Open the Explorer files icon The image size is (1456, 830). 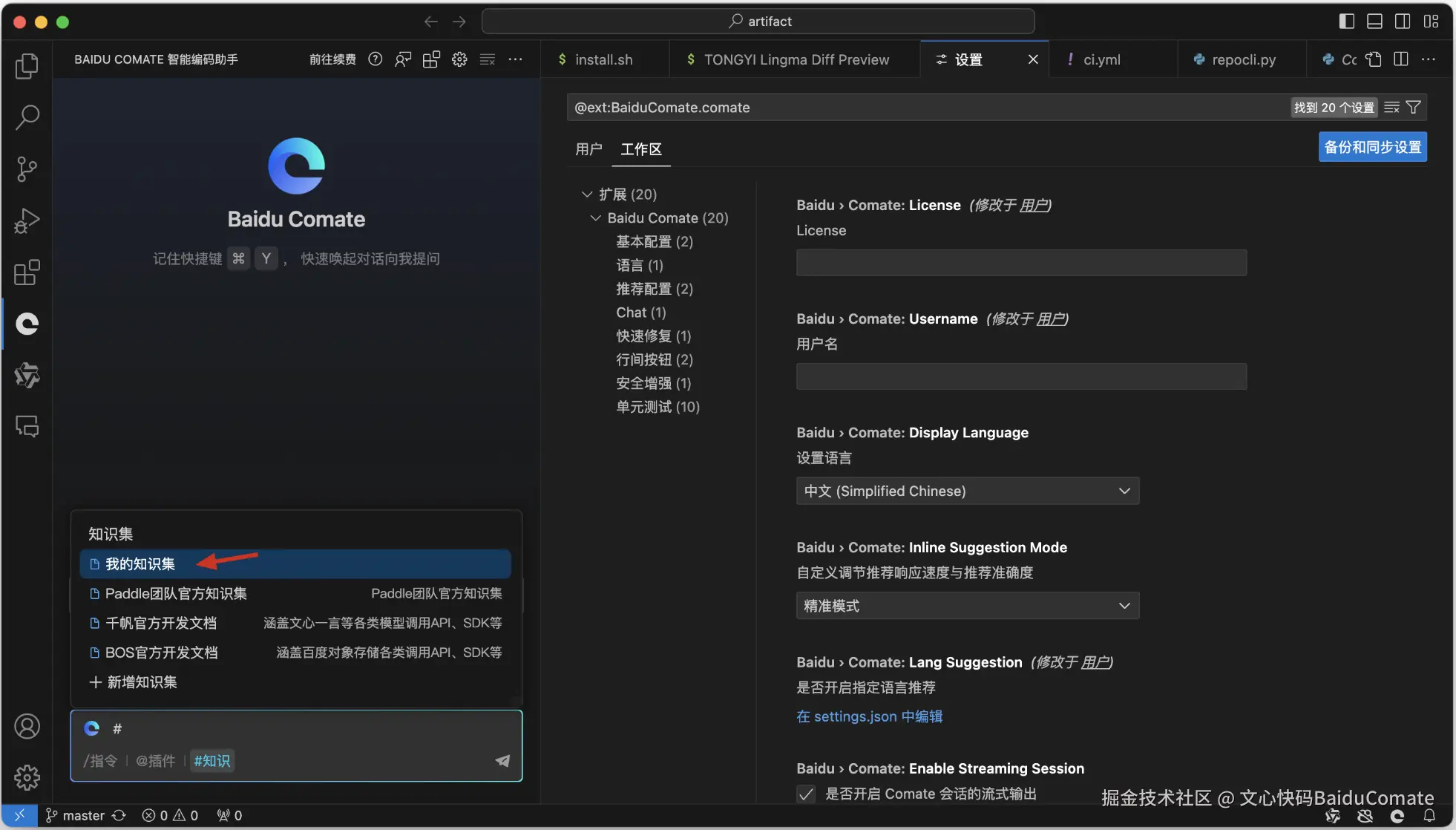[x=27, y=66]
